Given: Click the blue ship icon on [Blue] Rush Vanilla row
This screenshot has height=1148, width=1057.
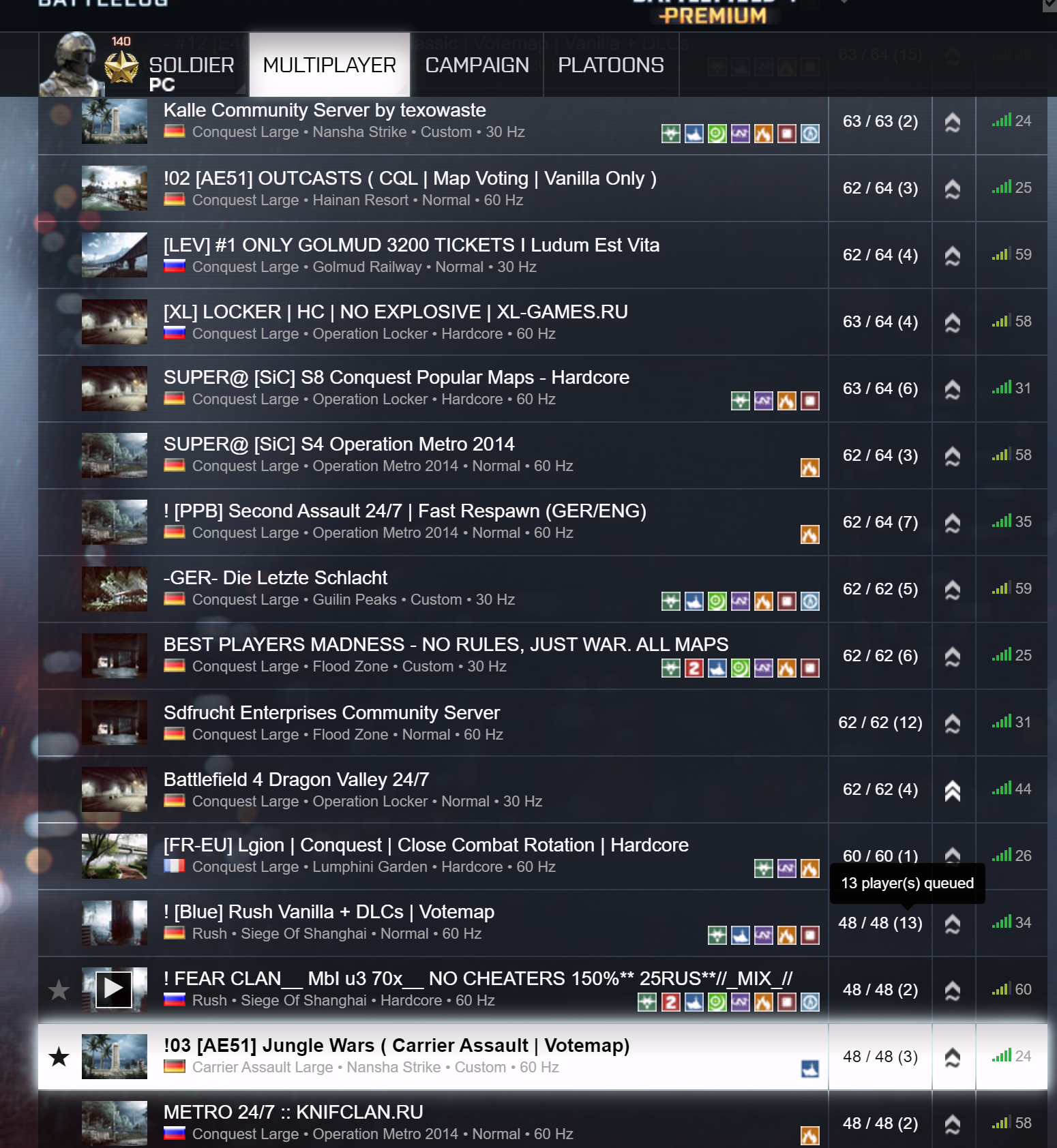Looking at the screenshot, I should [x=741, y=935].
